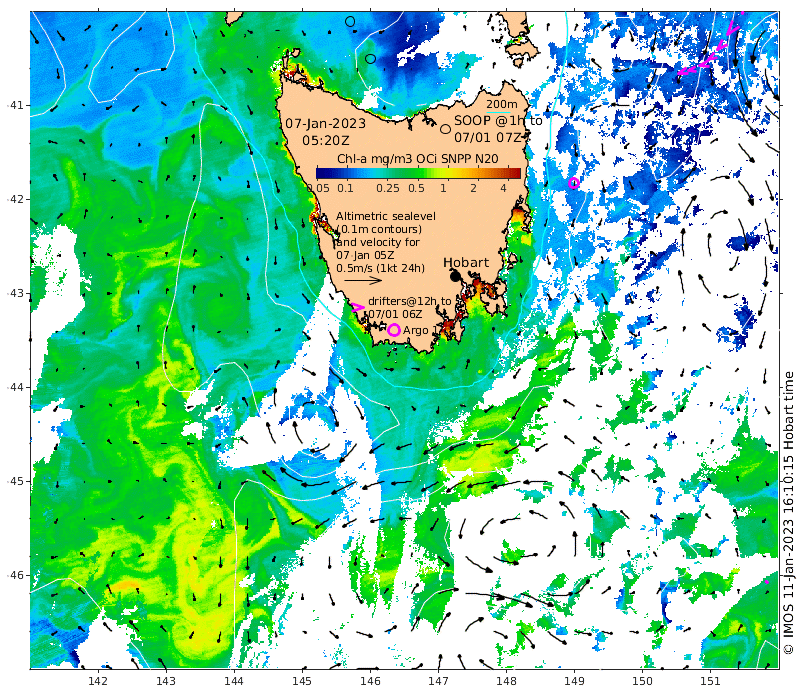Click the 'and velocity for' text
Image resolution: width=800 pixels, height=700 pixels.
378,242
